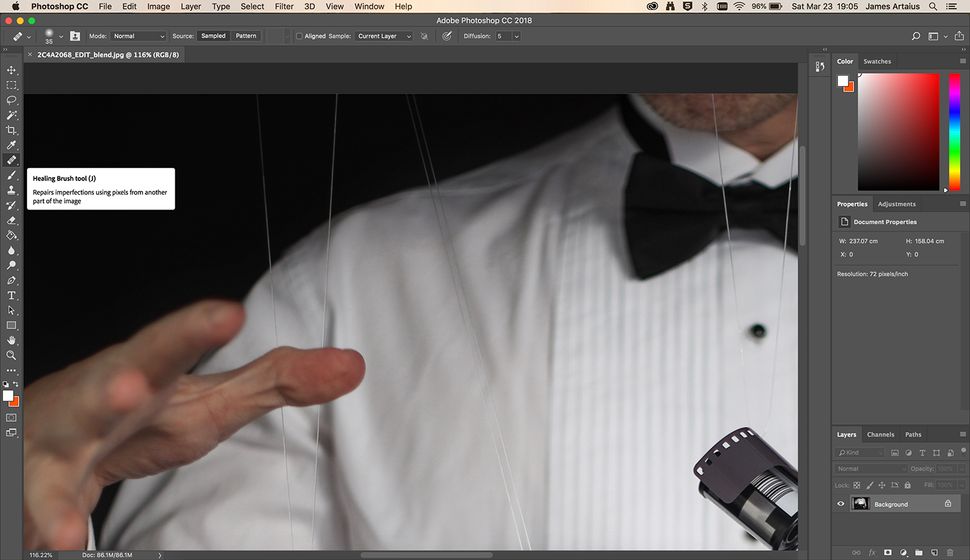Select the History Brush tool
Viewport: 970px width, 560px height.
pos(11,205)
